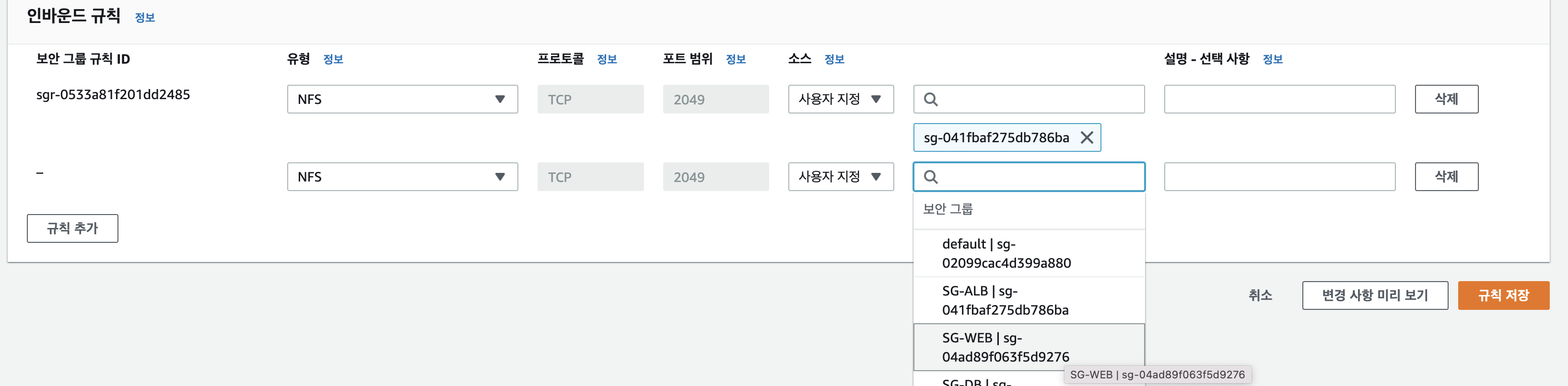Click rule ID text sgr-0533a81f201dd2485
This screenshot has width=1568, height=386.
(x=113, y=95)
